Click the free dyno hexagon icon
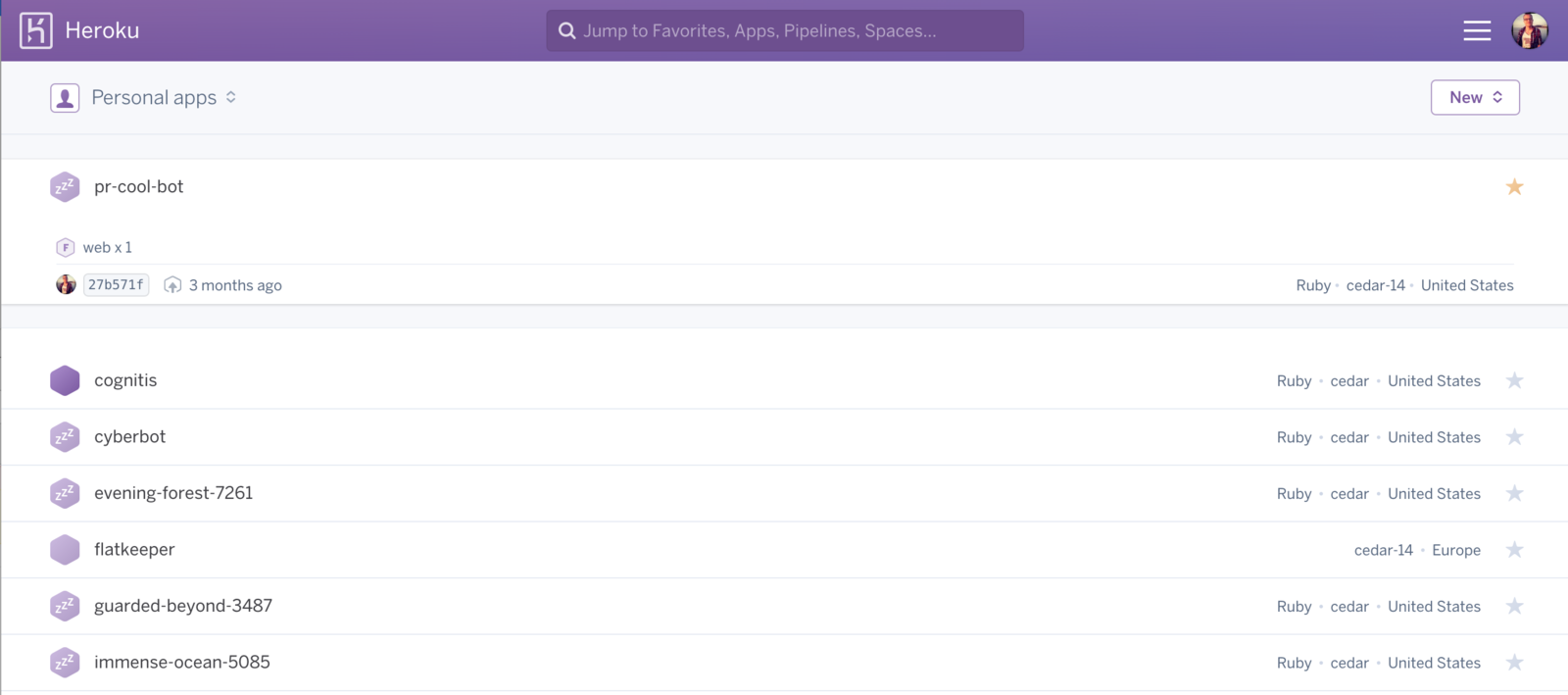The image size is (1568, 695). (x=66, y=247)
